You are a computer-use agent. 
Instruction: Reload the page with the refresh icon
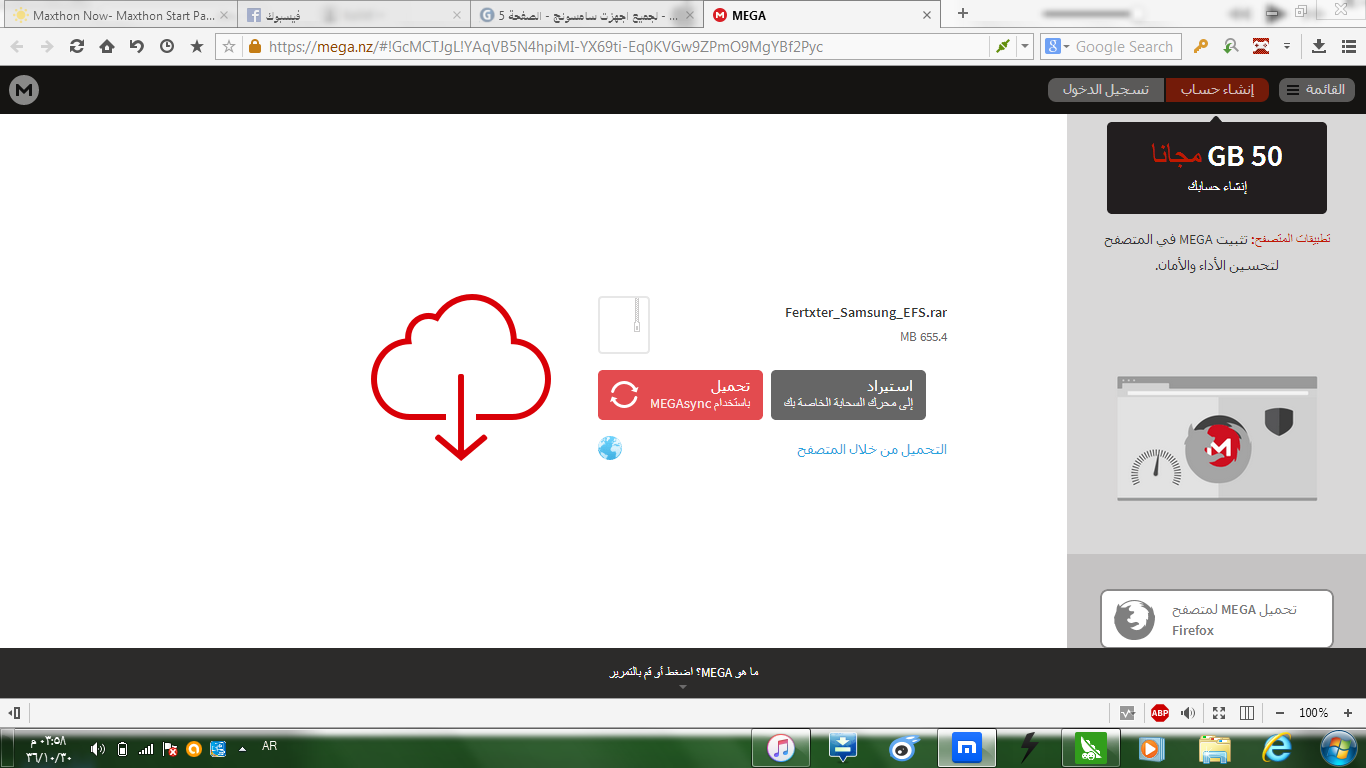(x=77, y=46)
